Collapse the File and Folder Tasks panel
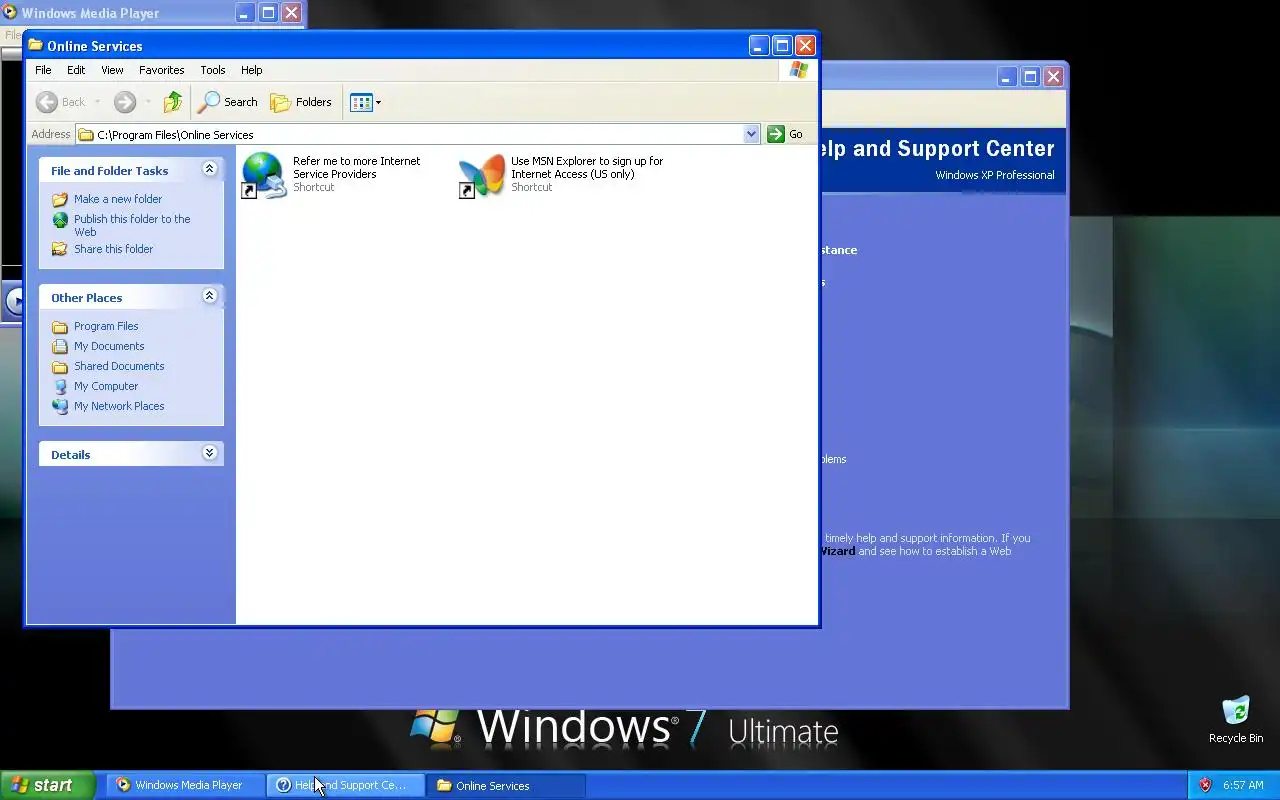Image resolution: width=1280 pixels, height=800 pixels. tap(209, 169)
